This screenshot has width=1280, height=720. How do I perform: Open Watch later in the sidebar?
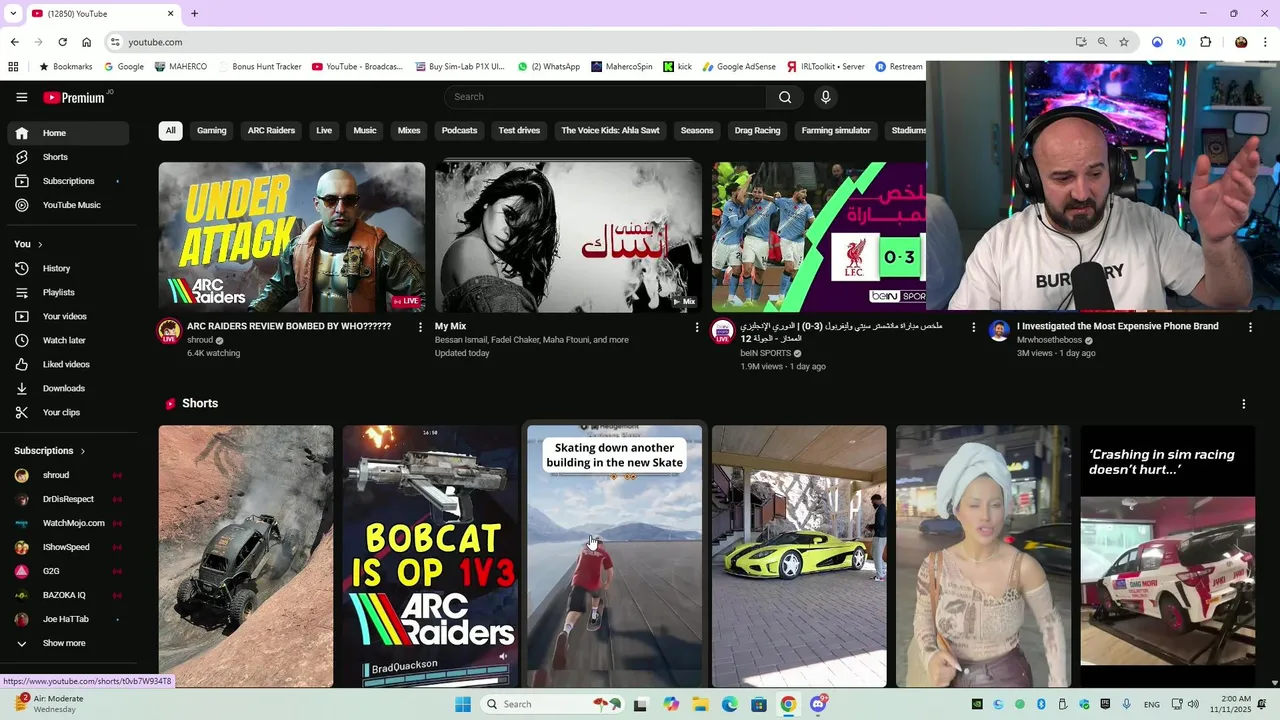click(x=68, y=340)
